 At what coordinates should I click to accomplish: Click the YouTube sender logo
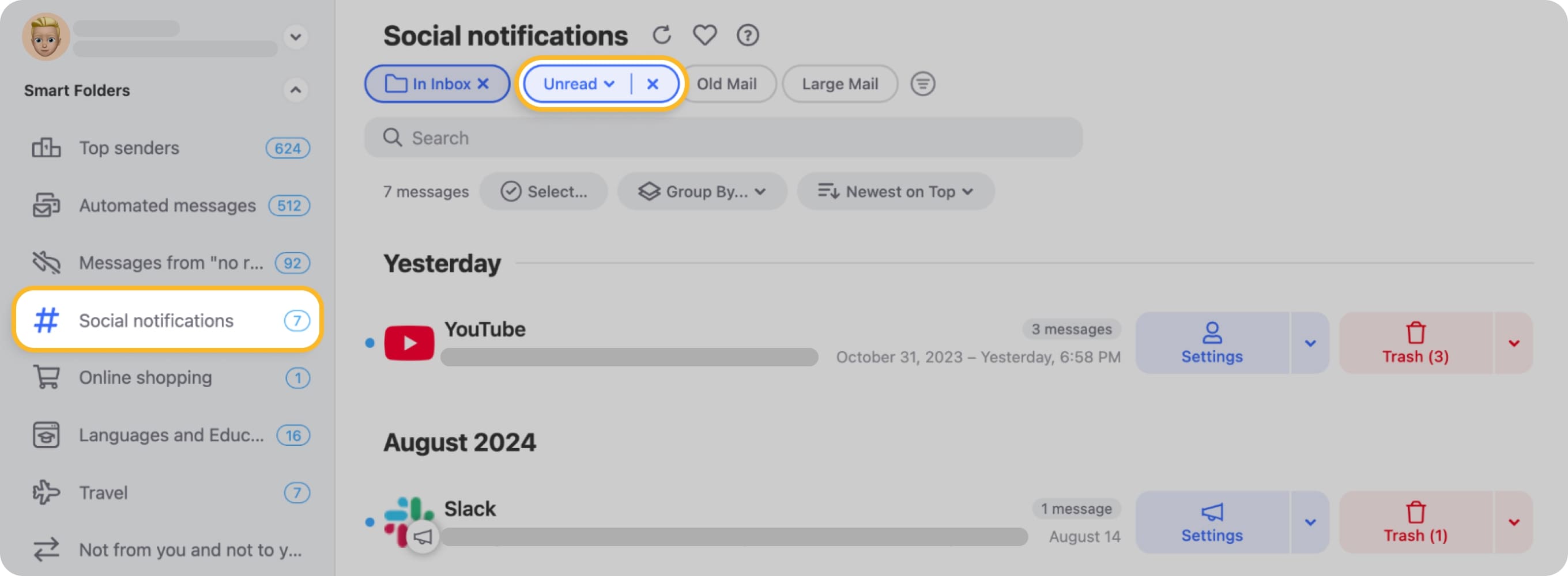[409, 343]
